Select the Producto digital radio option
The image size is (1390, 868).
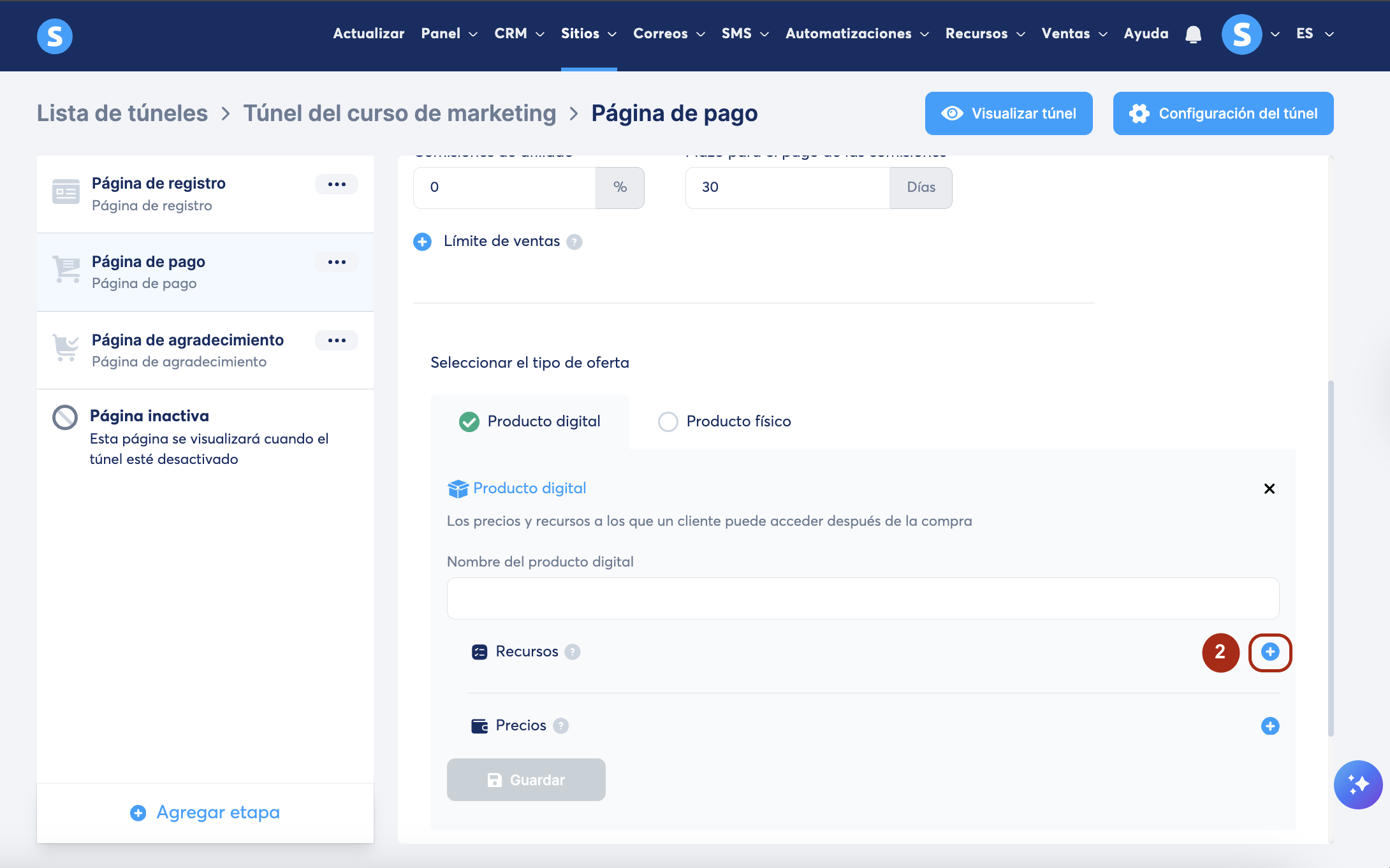(469, 422)
